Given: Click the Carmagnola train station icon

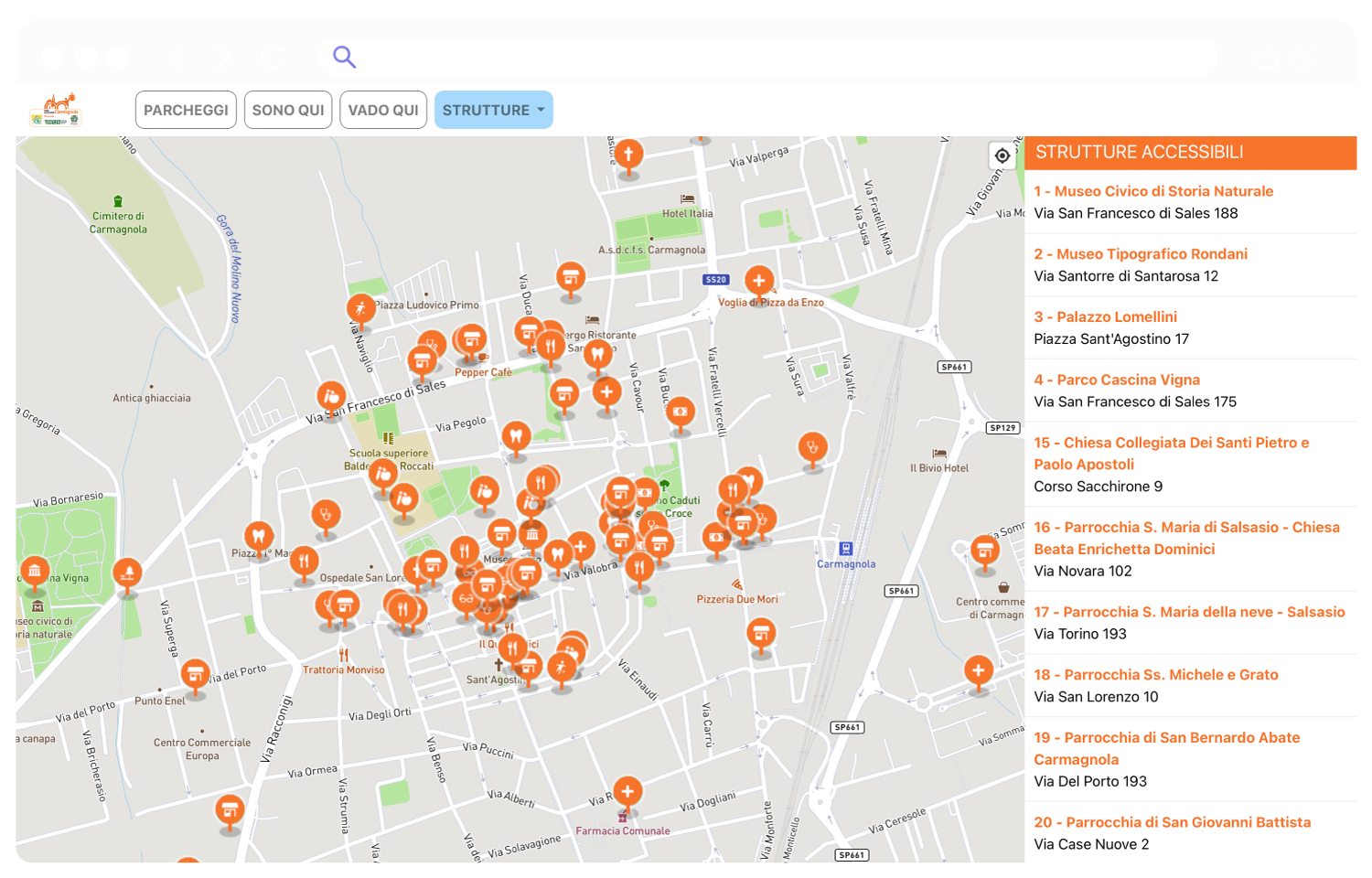Looking at the screenshot, I should [846, 549].
